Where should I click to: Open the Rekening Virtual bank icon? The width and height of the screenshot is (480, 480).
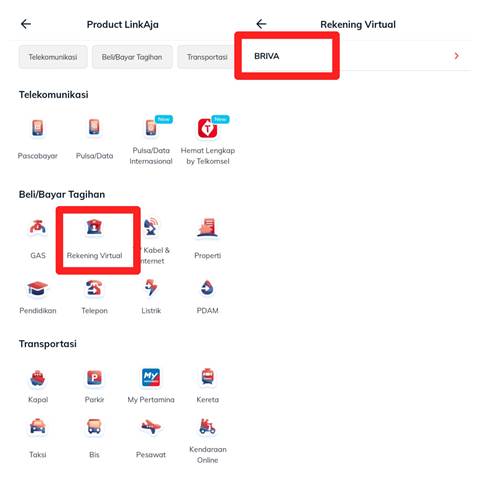coord(94,227)
